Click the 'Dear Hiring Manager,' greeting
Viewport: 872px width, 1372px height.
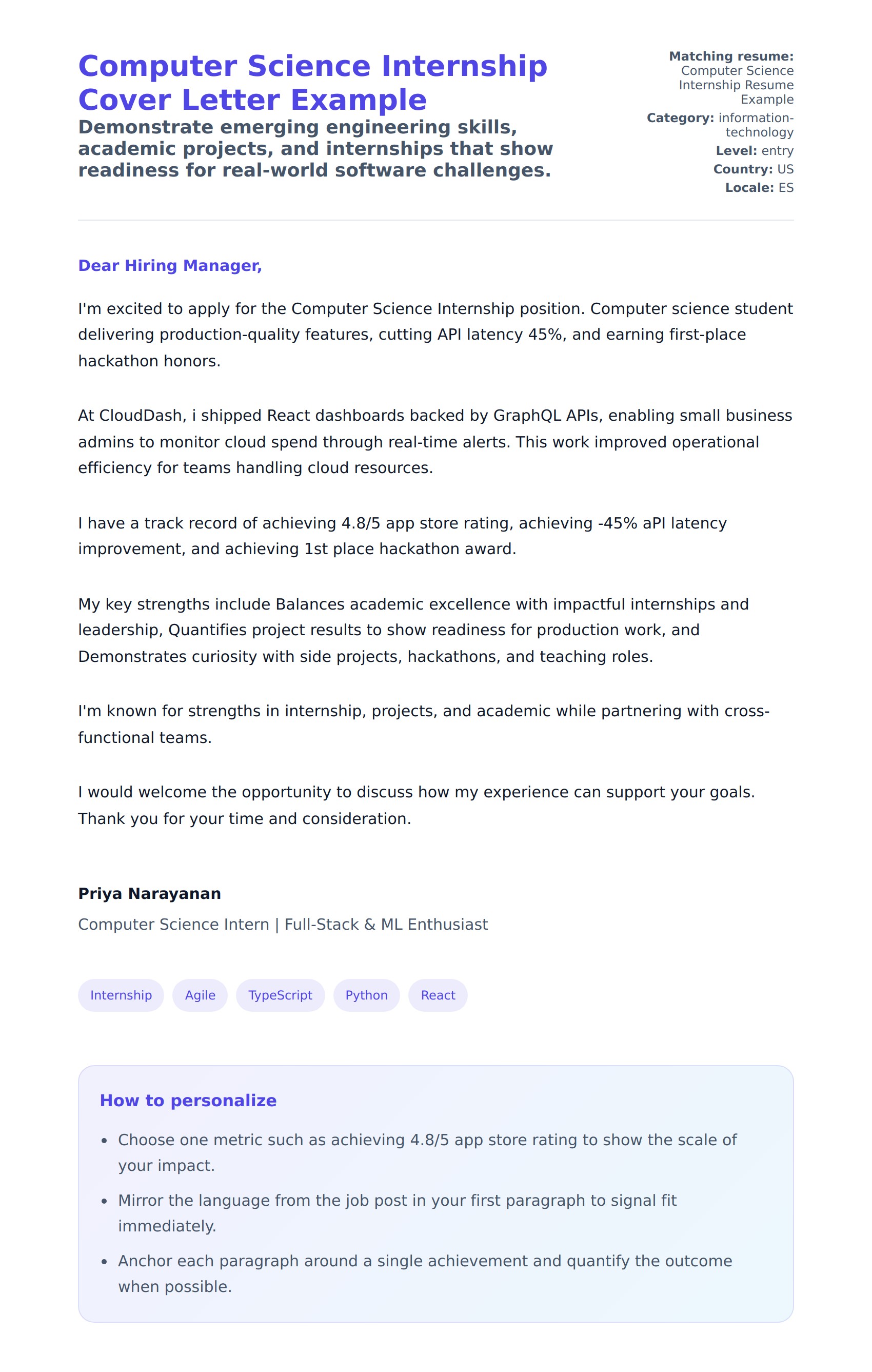point(170,265)
